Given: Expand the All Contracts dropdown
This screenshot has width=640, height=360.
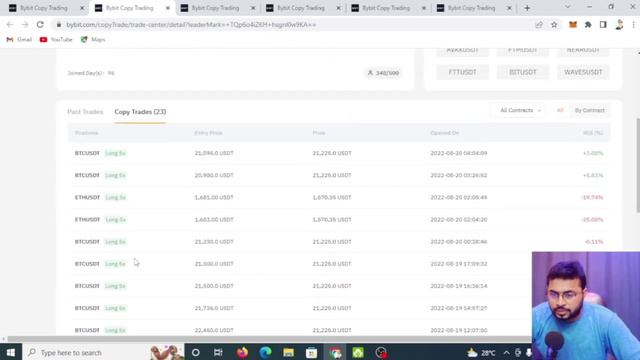Looking at the screenshot, I should click(520, 110).
